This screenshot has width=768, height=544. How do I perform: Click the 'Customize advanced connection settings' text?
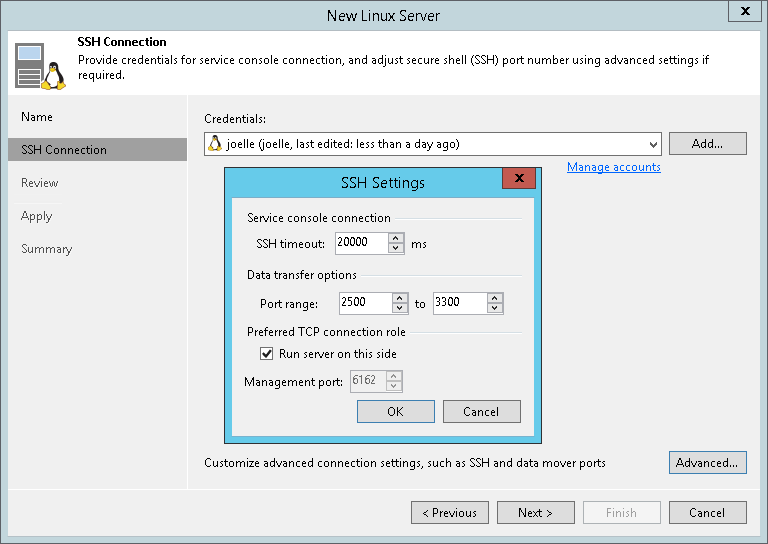[405, 463]
